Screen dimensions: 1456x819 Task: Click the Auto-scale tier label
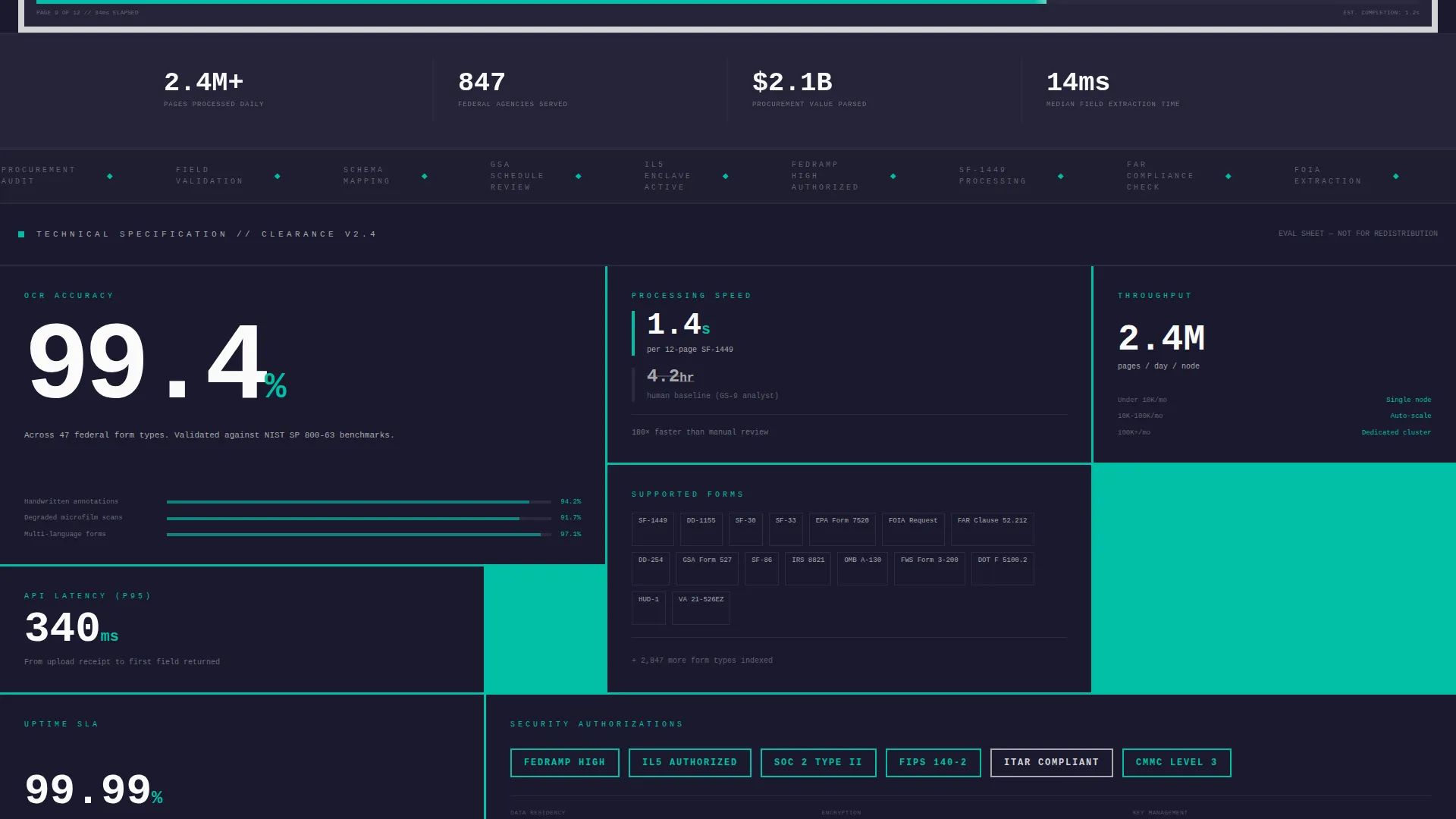point(1410,416)
